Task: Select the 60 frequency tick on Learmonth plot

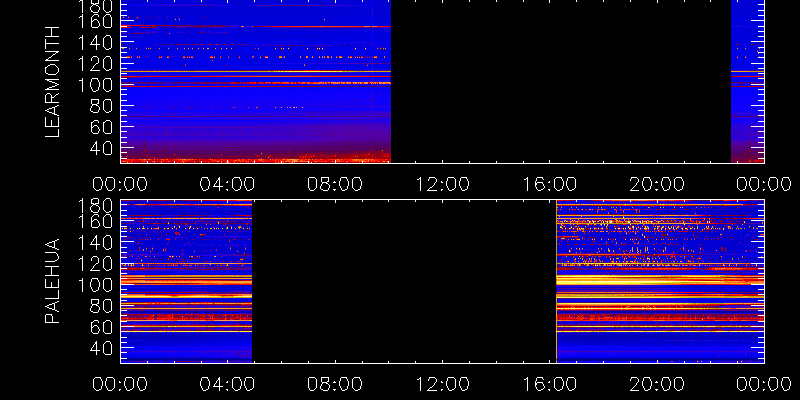Action: 104,127
